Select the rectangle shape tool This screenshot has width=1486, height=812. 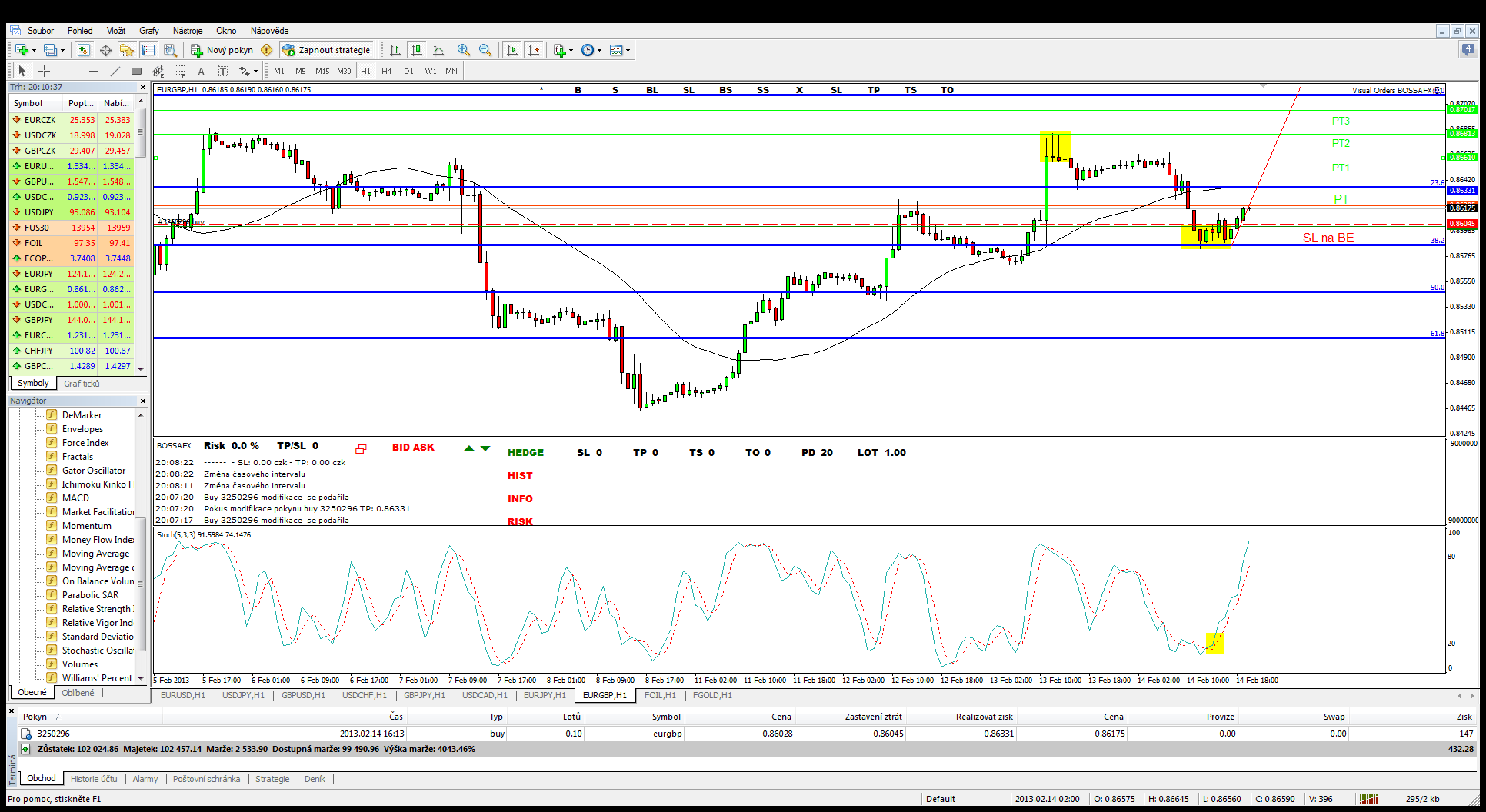(x=136, y=71)
